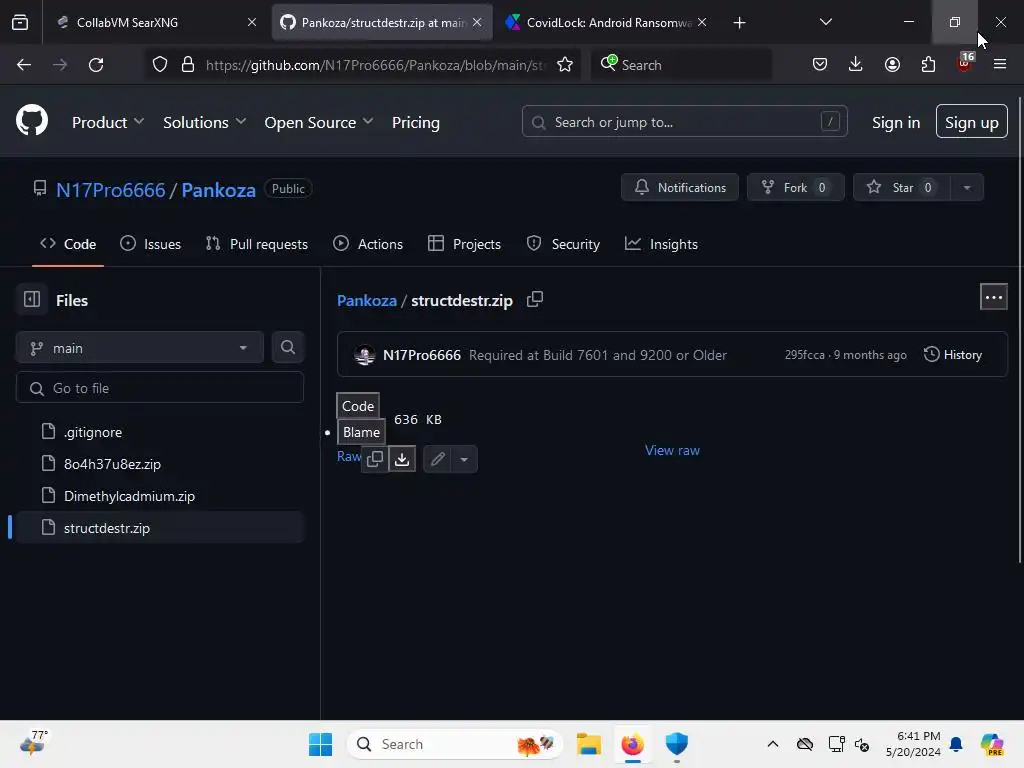Image resolution: width=1024 pixels, height=768 pixels.
Task: Open the Insights tab
Action: (x=661, y=244)
